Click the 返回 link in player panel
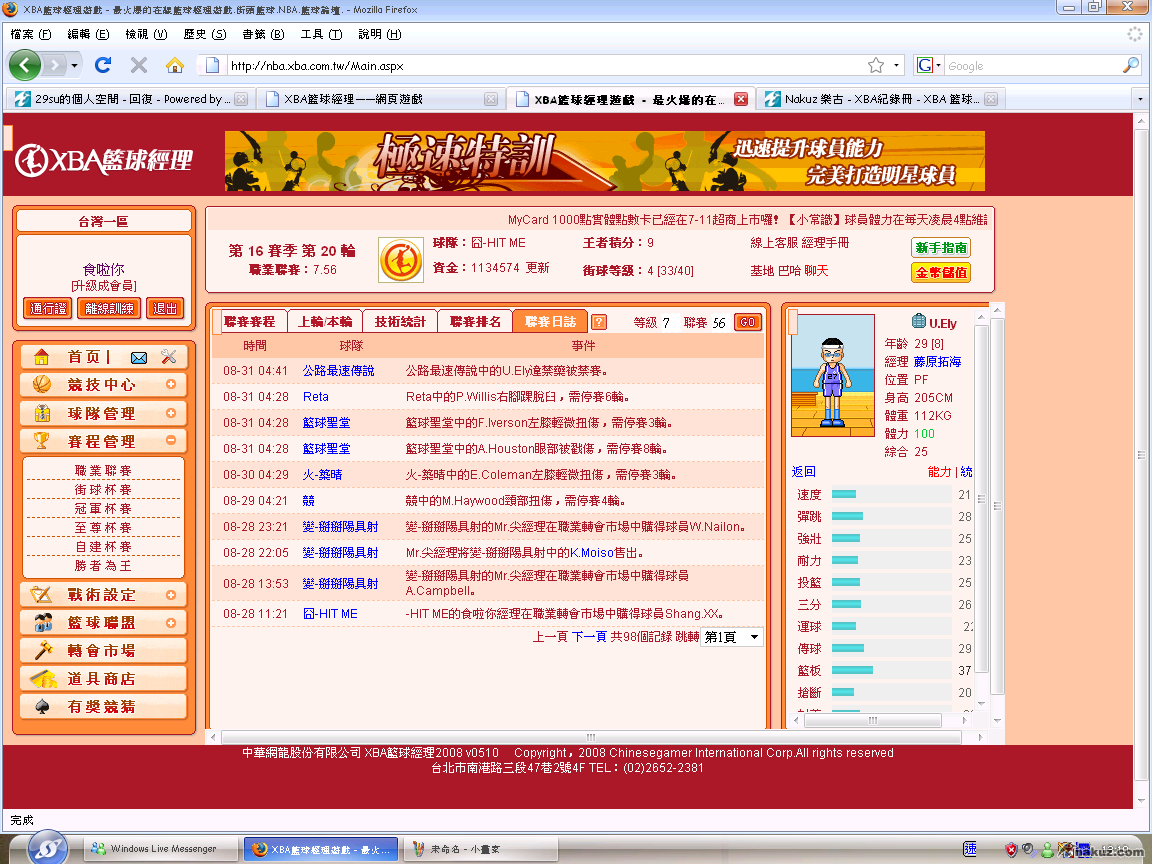The image size is (1152, 864). 804,472
